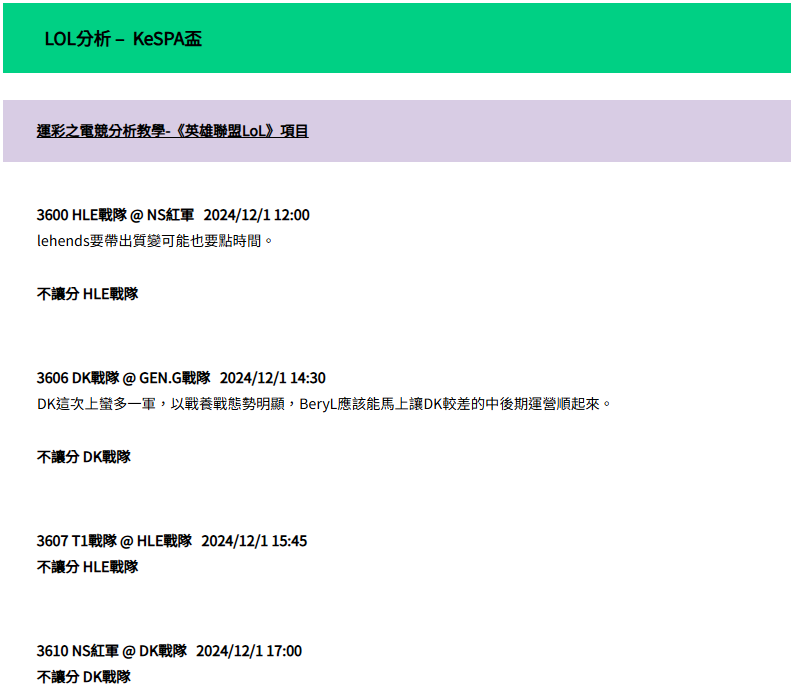This screenshot has width=794, height=693.
Task: Click the LOL分析 – KeSPA盃 page heading
Action: 123,39
